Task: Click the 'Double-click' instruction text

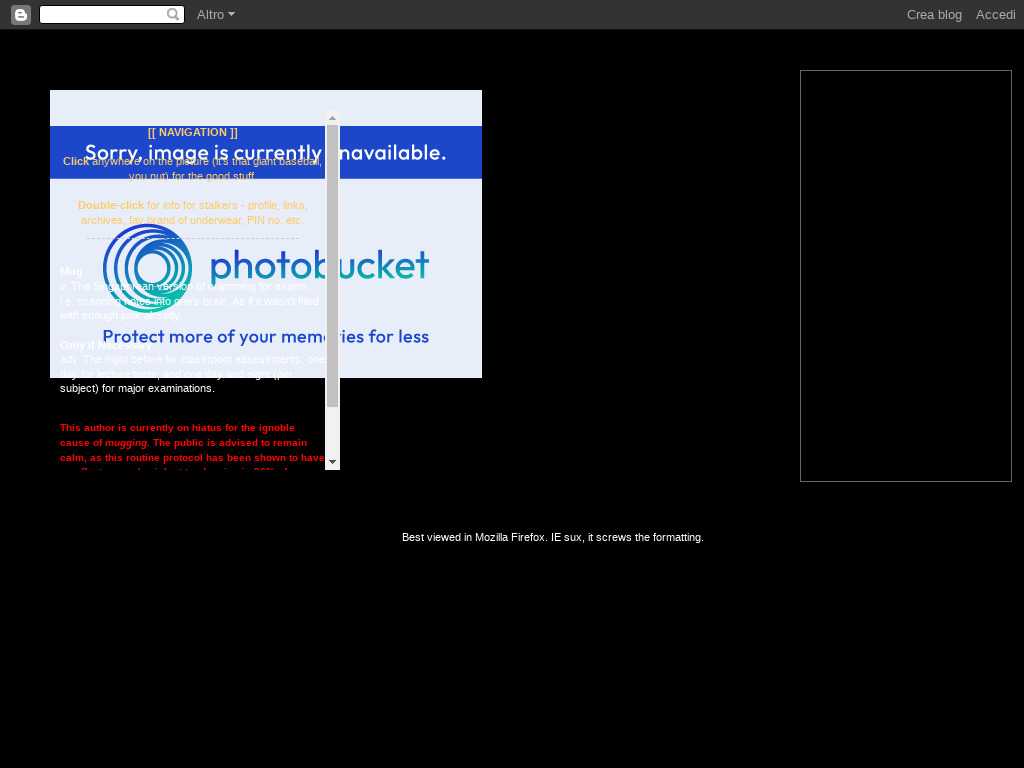Action: point(111,205)
